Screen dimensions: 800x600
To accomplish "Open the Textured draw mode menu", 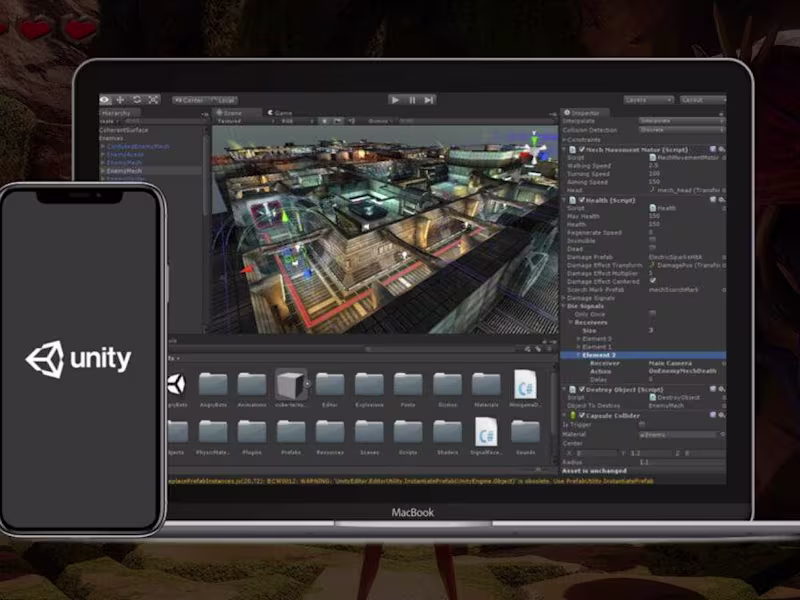I will [x=245, y=121].
